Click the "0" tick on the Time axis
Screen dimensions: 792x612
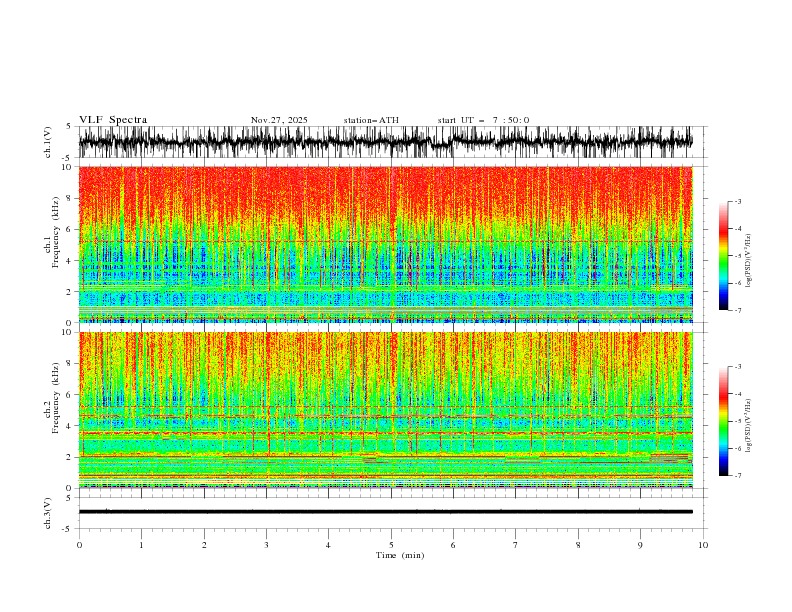point(79,545)
